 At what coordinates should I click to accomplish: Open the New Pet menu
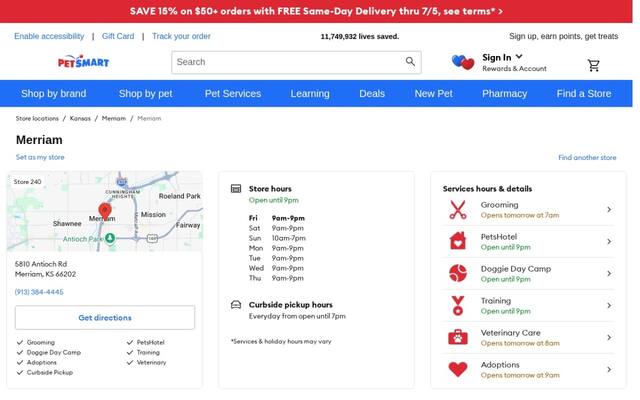click(x=433, y=93)
